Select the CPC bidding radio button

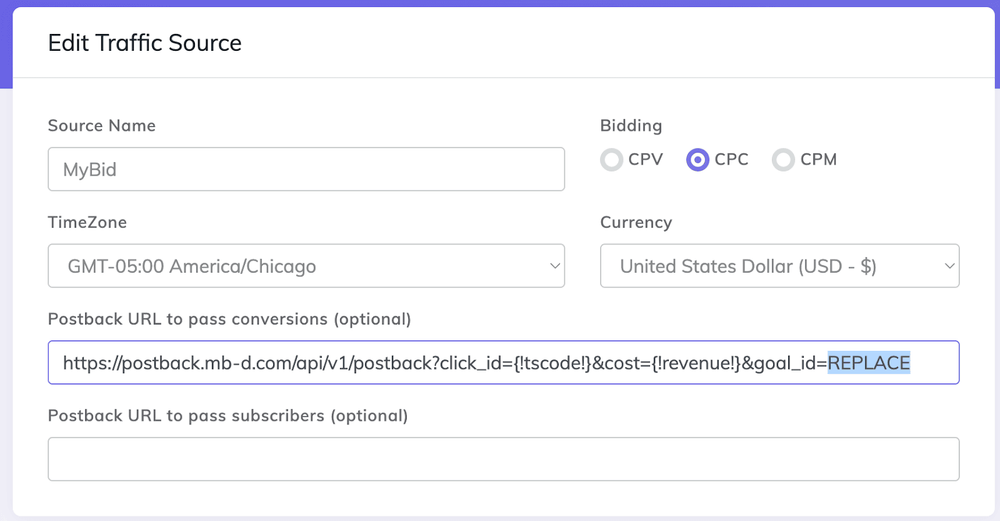[x=697, y=160]
